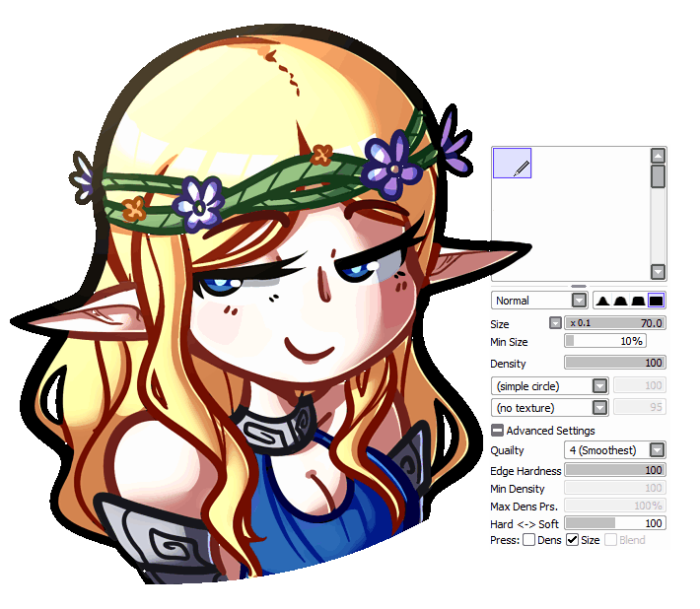Click the Max Dens Prs. slider
The height and width of the screenshot is (609, 700).
click(x=615, y=505)
